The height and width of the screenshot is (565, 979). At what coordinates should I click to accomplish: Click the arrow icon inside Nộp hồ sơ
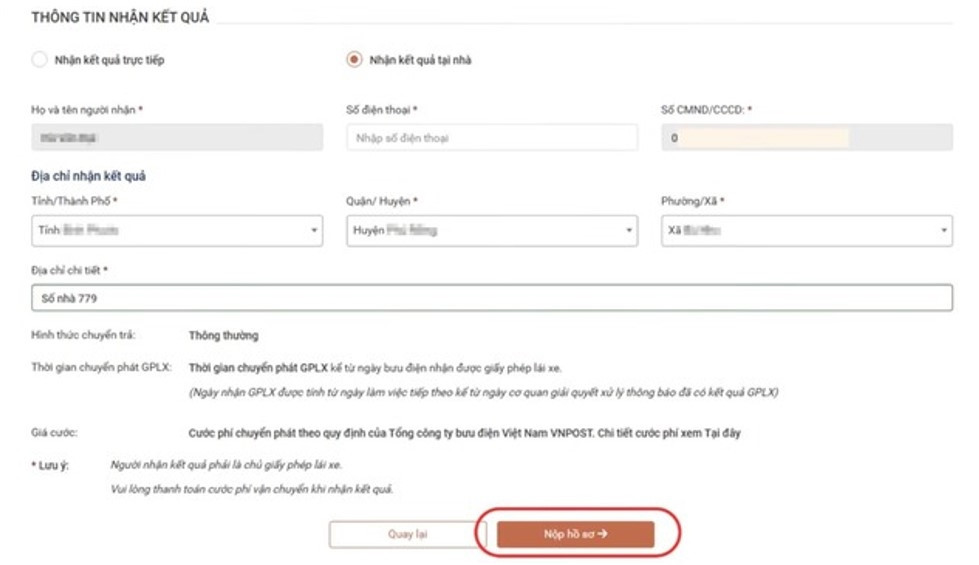603,534
